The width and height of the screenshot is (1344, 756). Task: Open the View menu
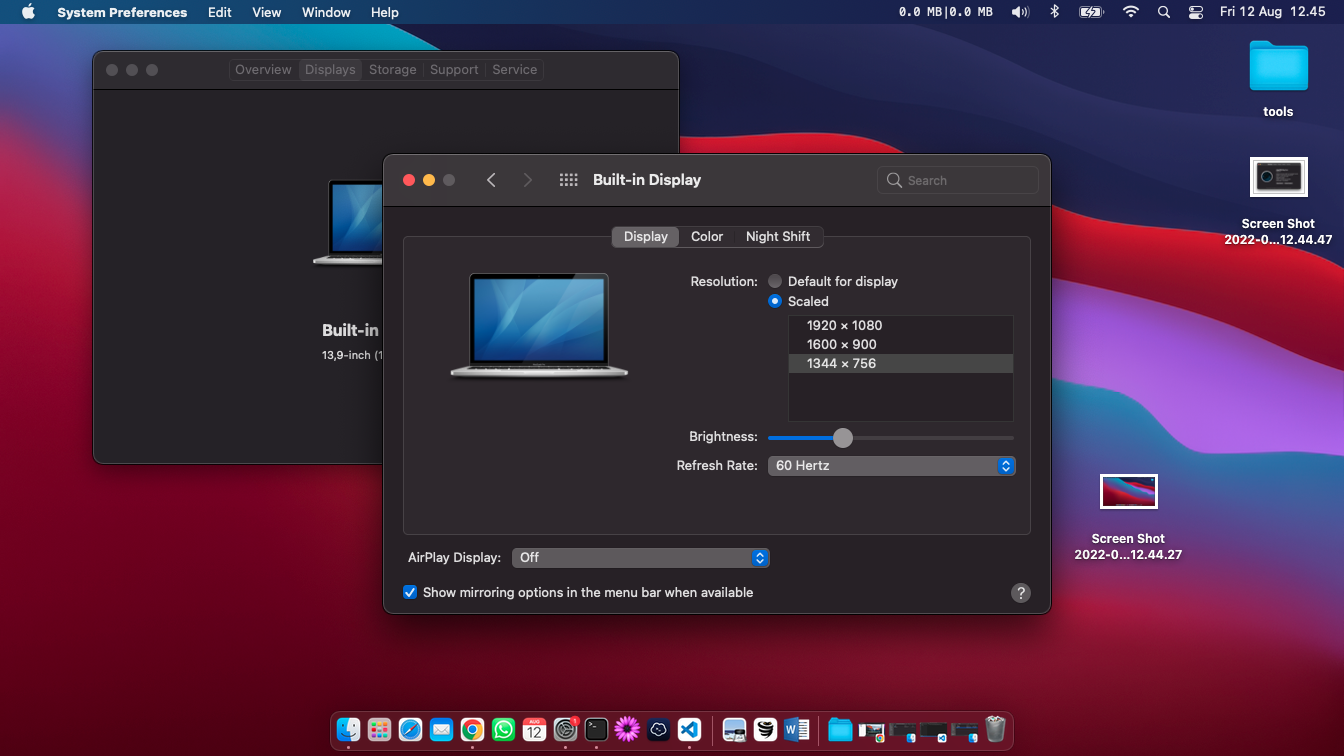pyautogui.click(x=267, y=12)
